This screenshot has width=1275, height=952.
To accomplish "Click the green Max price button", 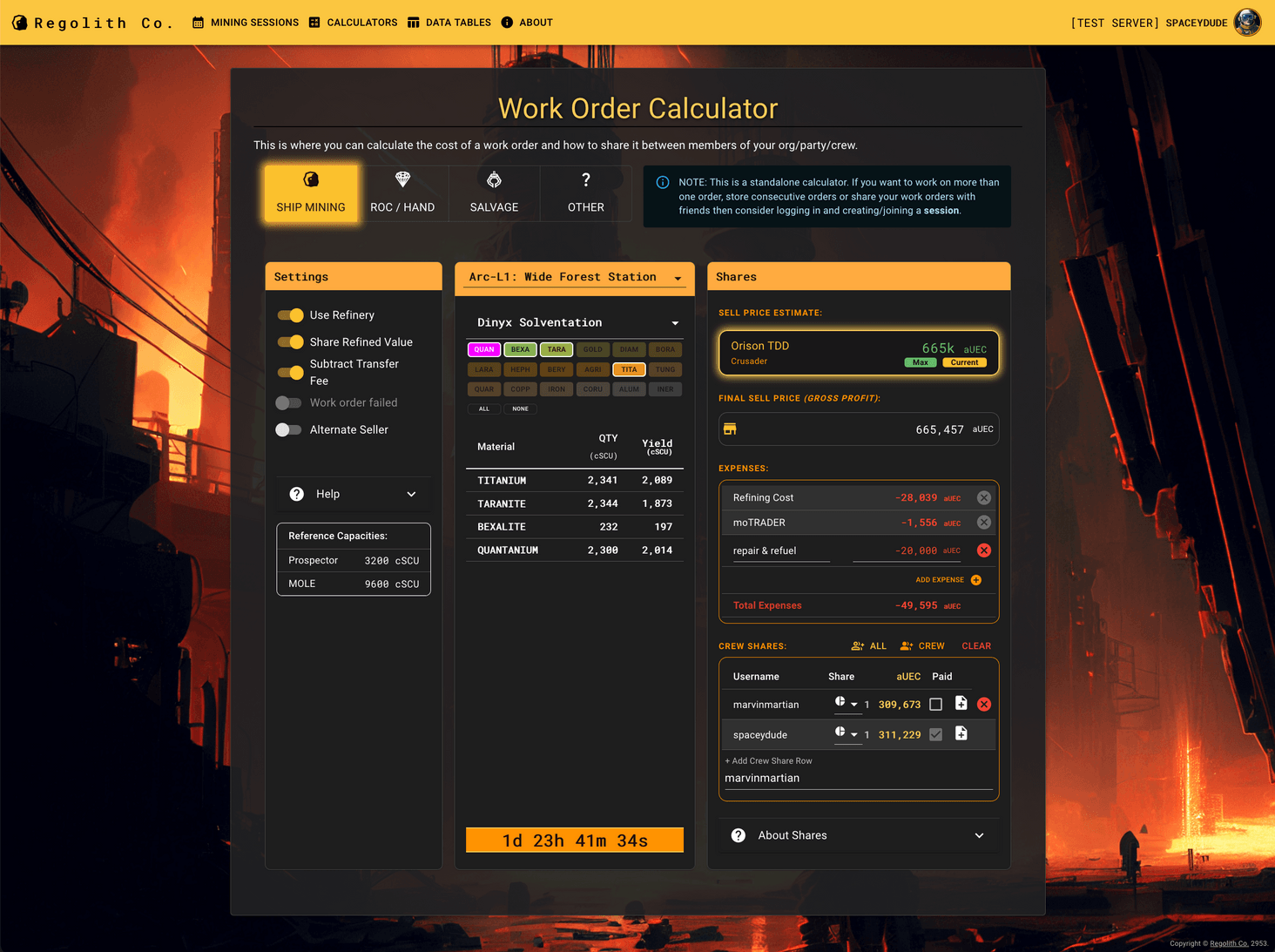I will (920, 362).
